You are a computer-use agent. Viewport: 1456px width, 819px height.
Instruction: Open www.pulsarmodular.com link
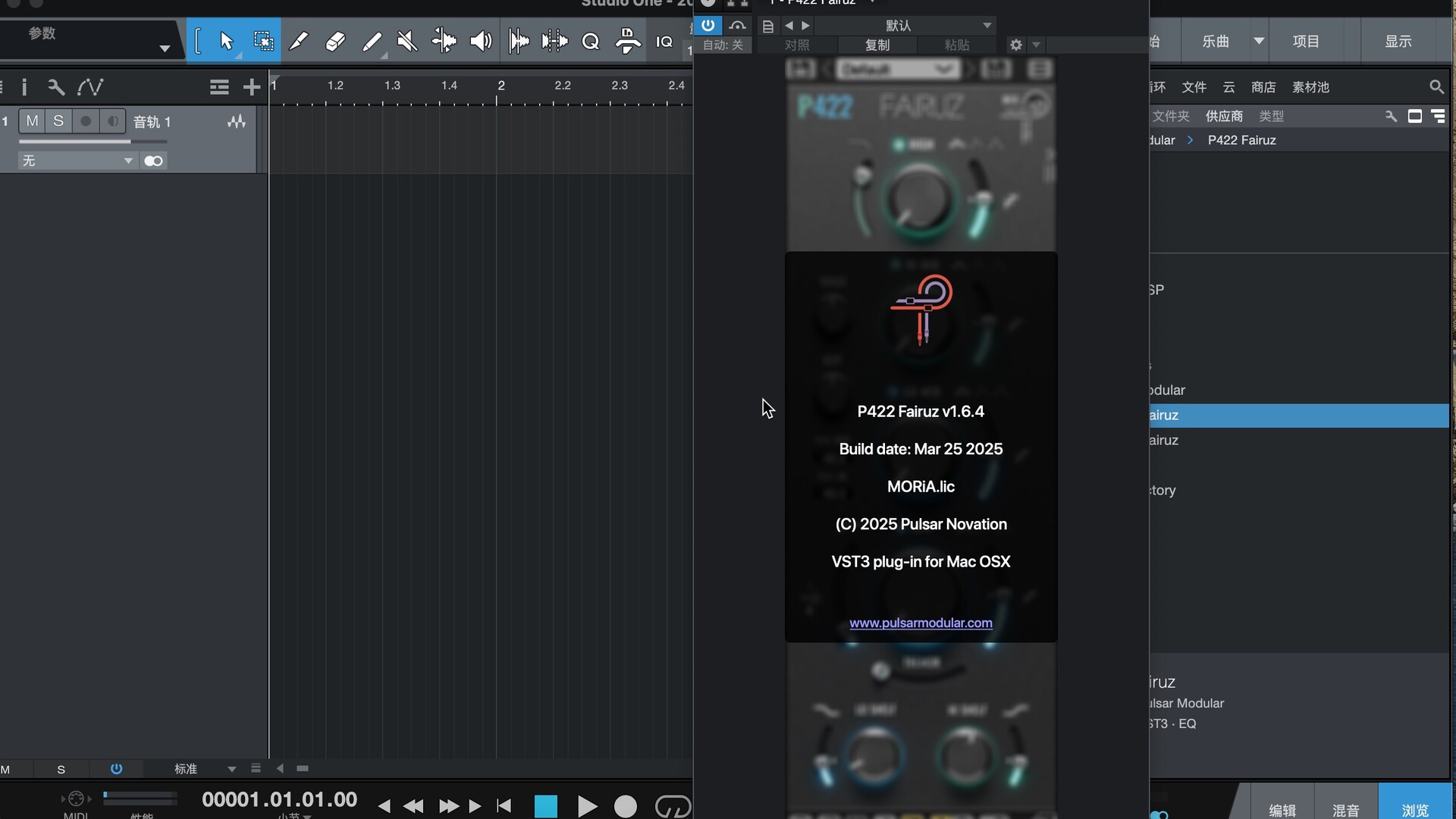[x=921, y=623]
